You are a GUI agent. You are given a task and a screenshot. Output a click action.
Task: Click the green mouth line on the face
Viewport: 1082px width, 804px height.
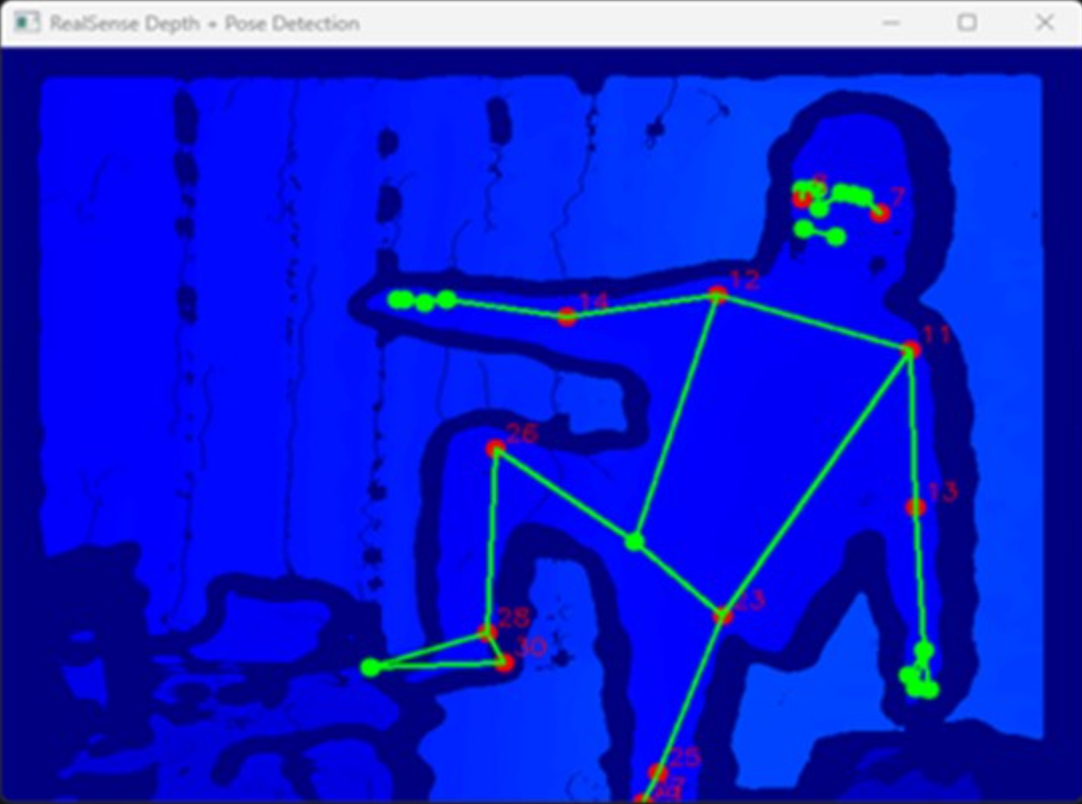coord(820,233)
